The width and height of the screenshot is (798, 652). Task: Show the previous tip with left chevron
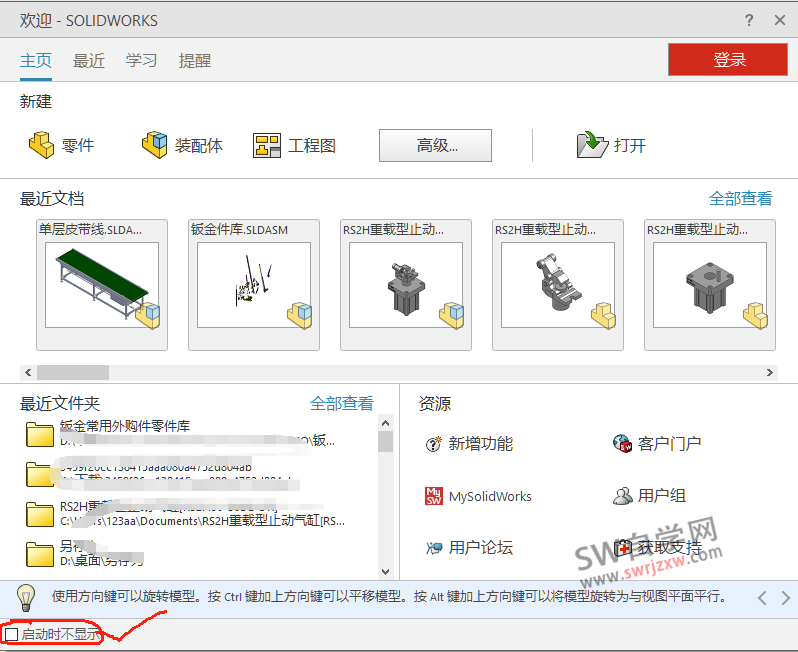coord(762,598)
